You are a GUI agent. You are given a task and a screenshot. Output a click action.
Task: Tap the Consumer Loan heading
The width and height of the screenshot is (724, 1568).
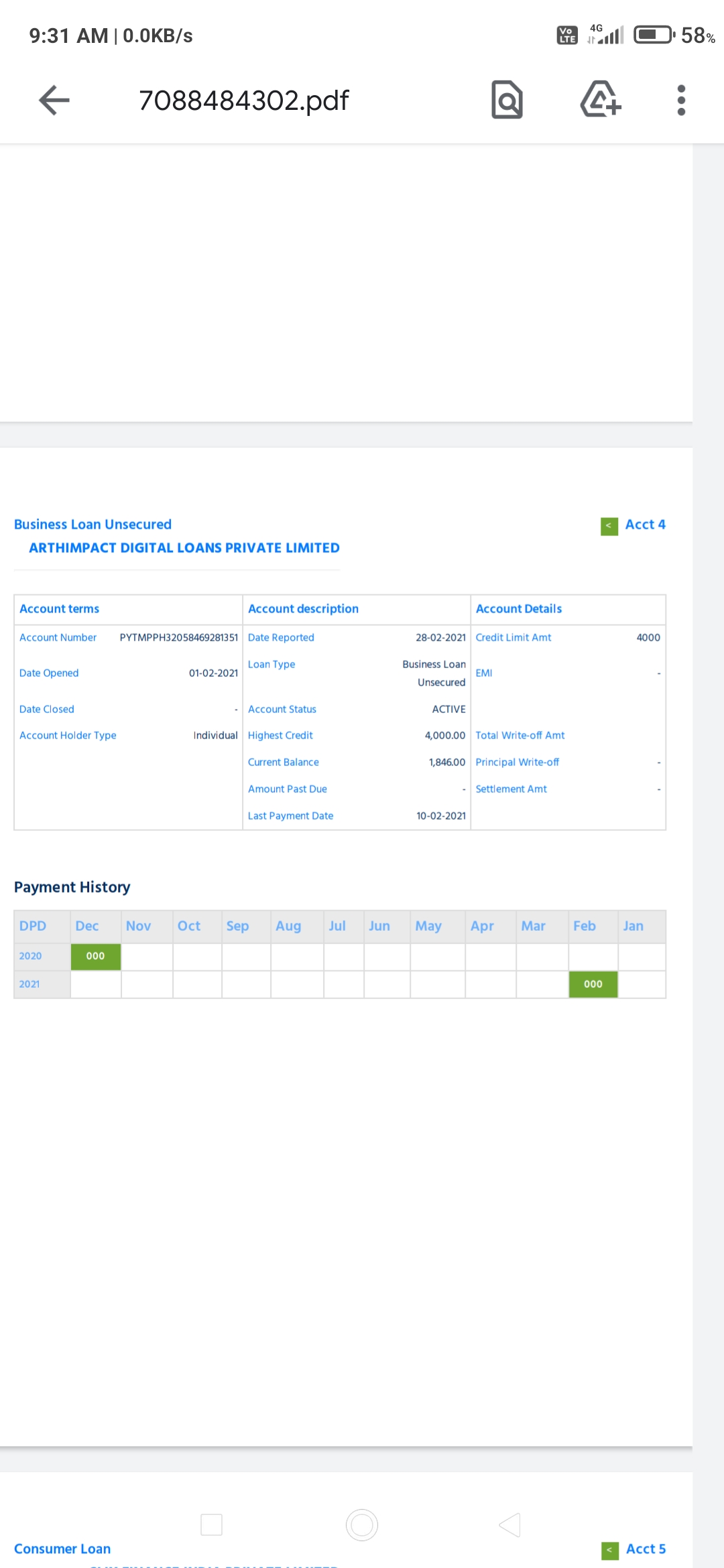(62, 1549)
